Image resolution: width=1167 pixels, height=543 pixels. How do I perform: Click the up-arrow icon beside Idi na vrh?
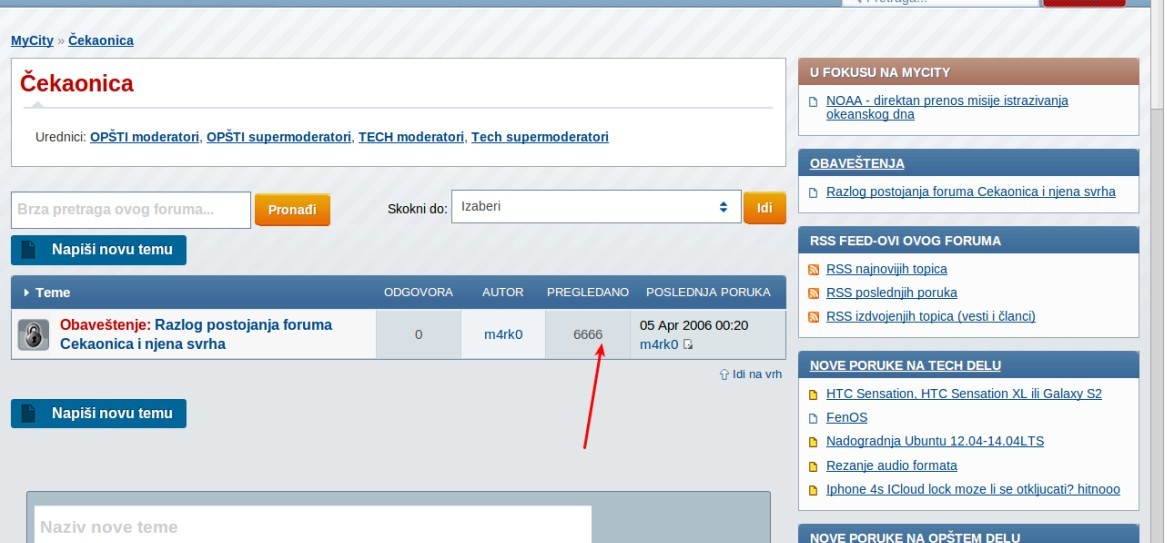tap(723, 374)
